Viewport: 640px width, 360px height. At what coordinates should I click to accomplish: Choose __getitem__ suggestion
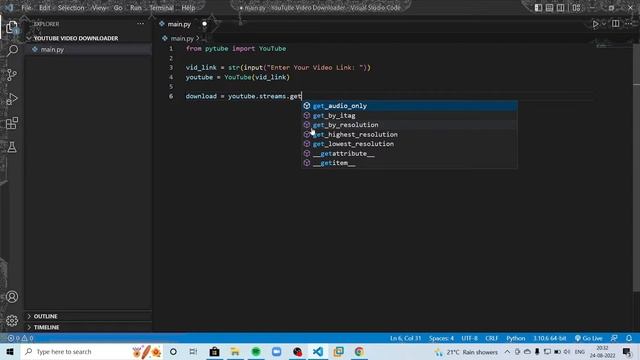[409, 163]
